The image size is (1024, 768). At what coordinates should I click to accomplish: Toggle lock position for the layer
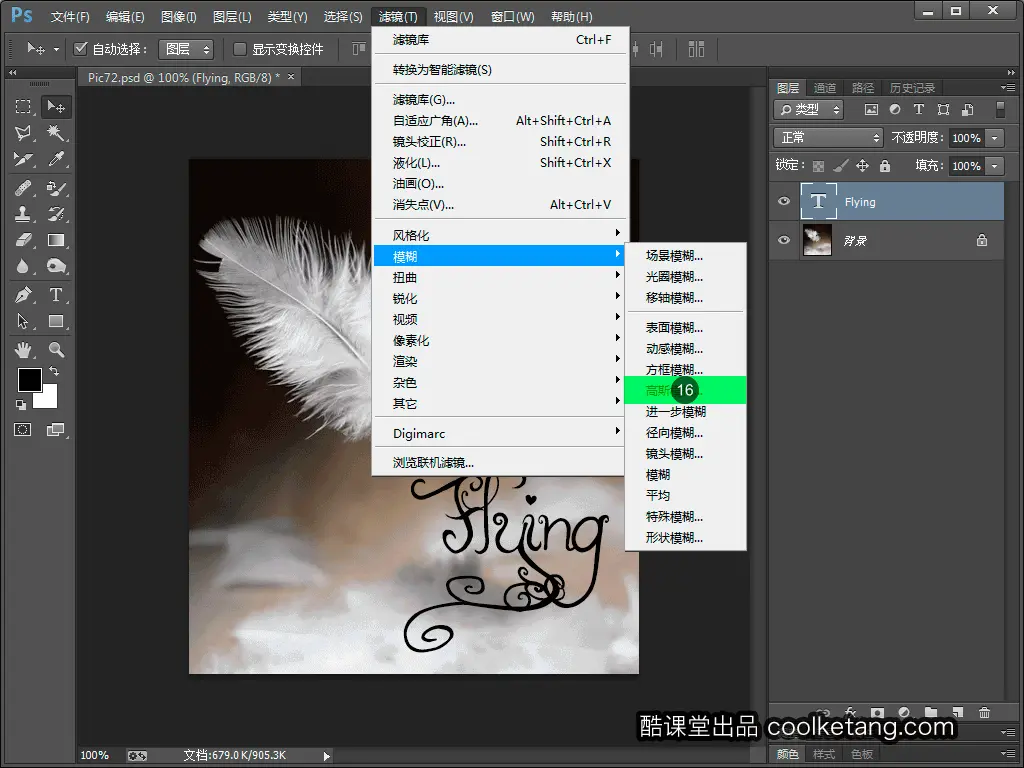(863, 166)
